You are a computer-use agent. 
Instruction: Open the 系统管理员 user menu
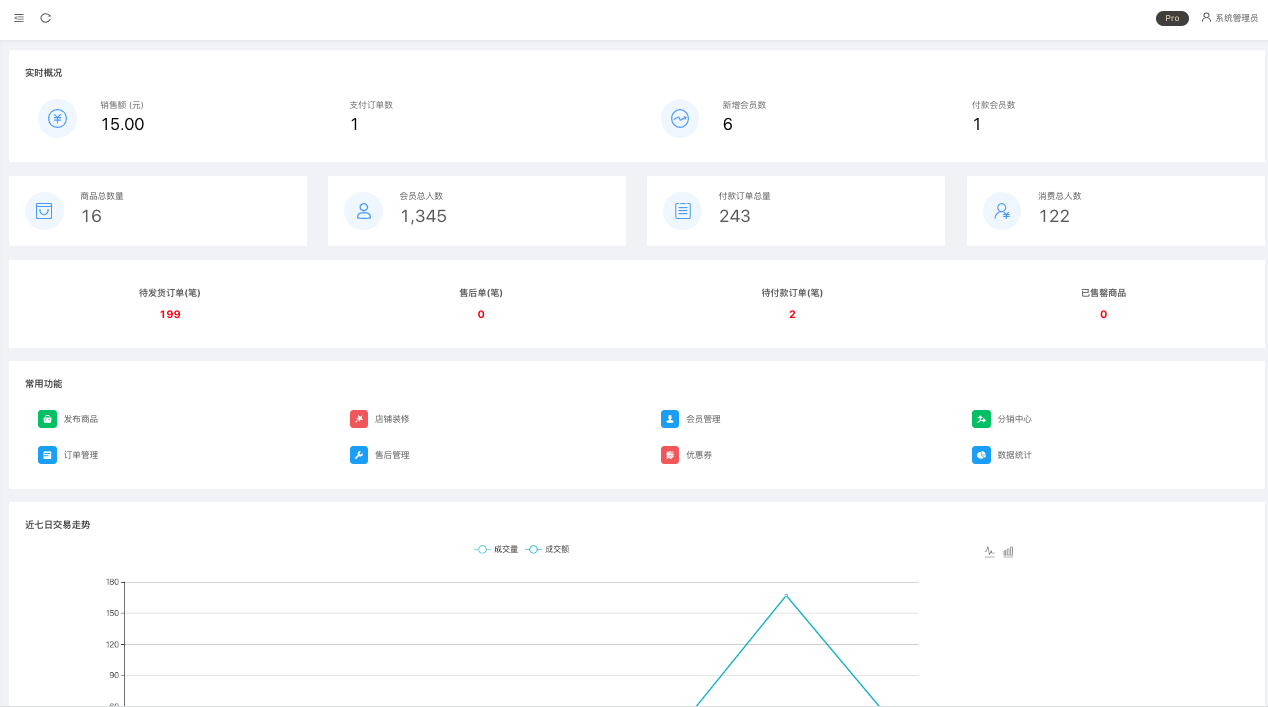(x=1229, y=18)
